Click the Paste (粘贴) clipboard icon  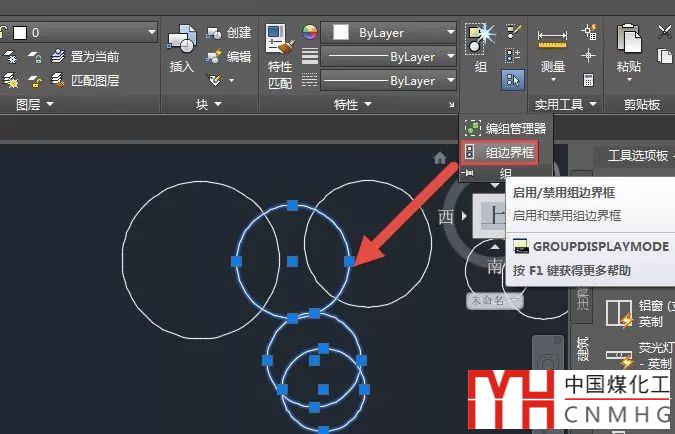(629, 47)
